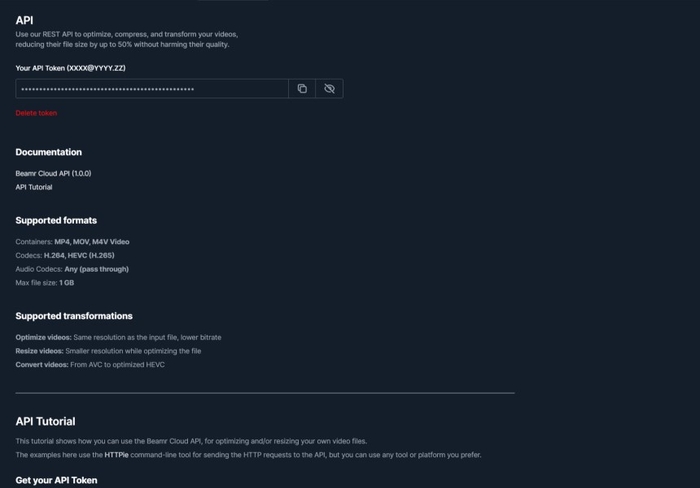Image resolution: width=700 pixels, height=488 pixels.
Task: Click the Codecs H.264, HEVC line
Action: [65, 255]
